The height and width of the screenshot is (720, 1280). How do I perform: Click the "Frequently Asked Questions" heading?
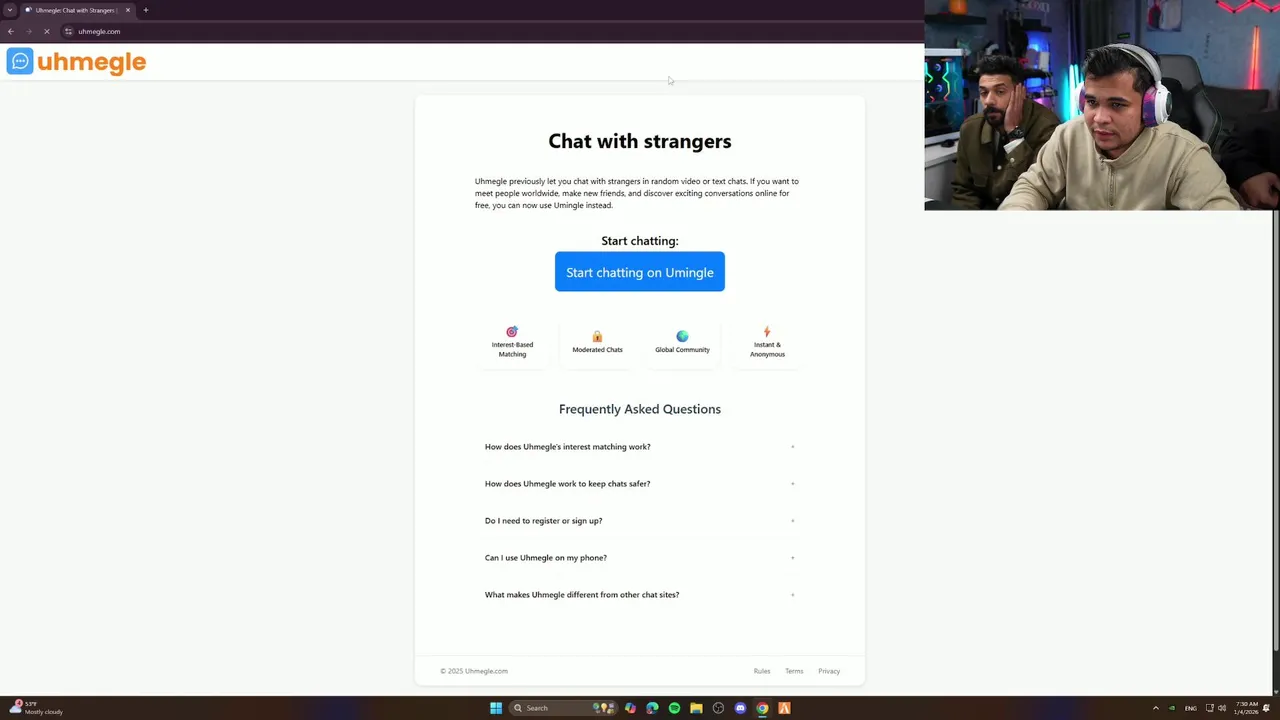[x=640, y=409]
